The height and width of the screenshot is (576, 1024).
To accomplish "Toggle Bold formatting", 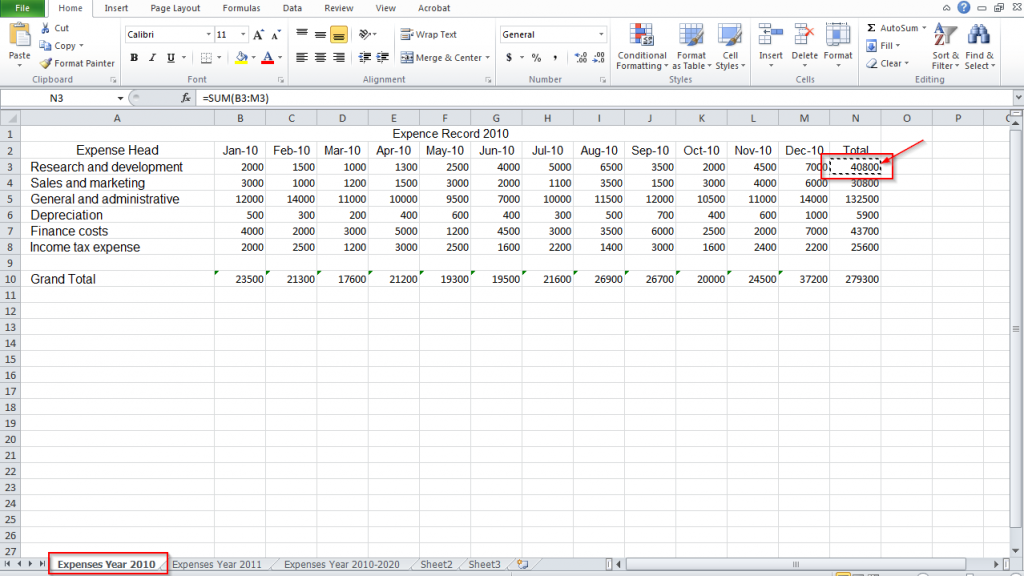I will [x=134, y=58].
